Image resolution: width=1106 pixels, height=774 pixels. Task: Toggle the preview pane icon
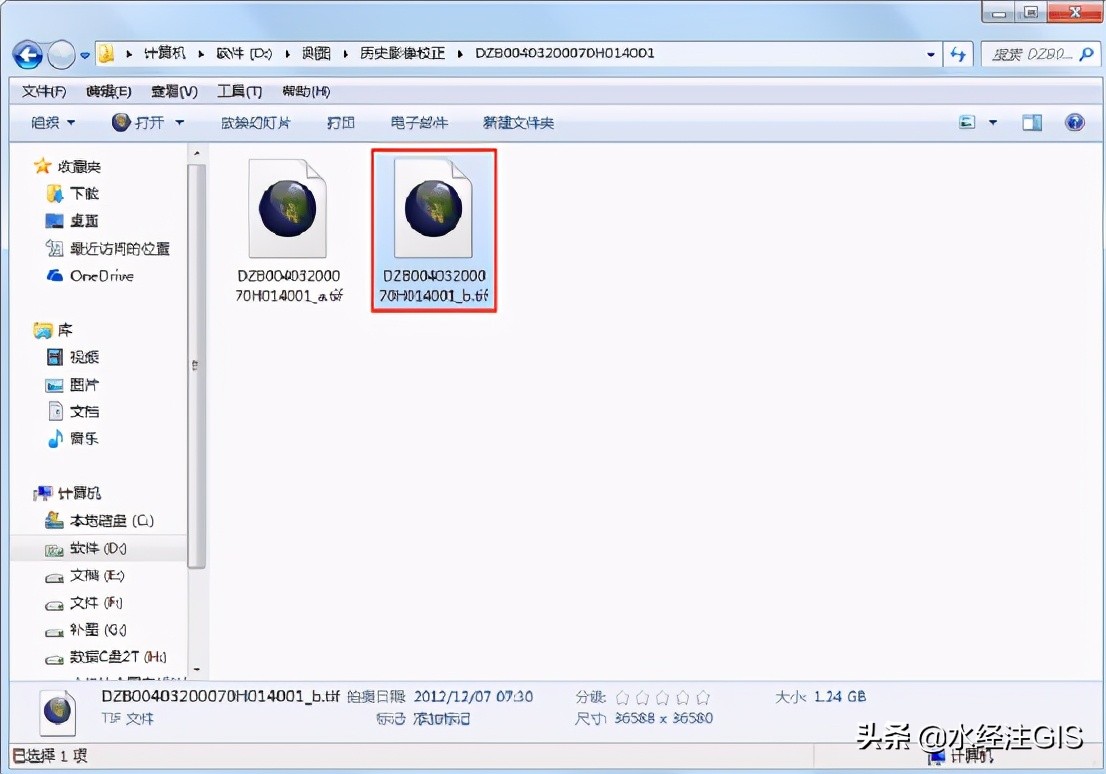click(x=1032, y=123)
